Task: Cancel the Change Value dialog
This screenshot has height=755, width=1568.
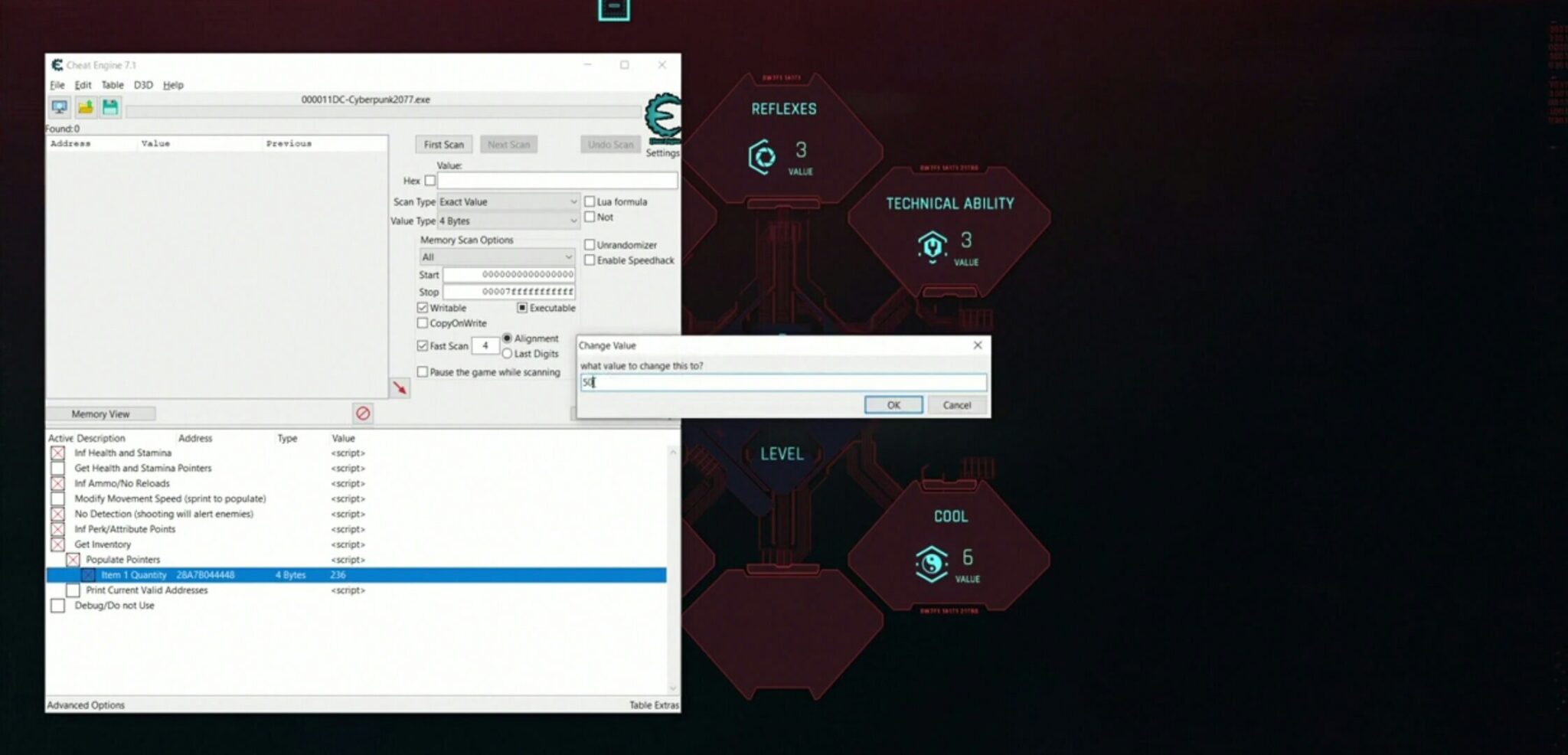Action: pyautogui.click(x=957, y=405)
